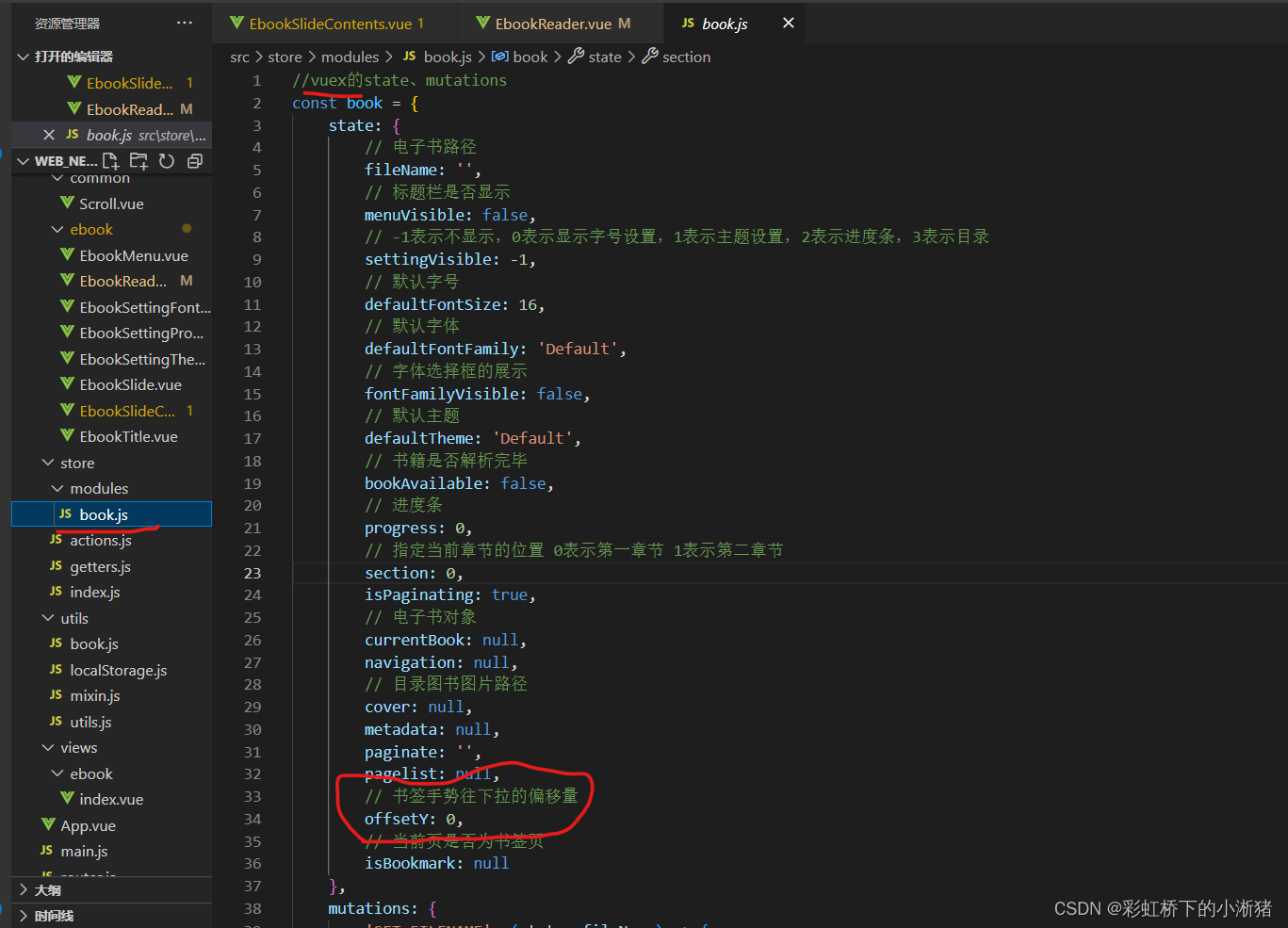The image size is (1288, 928).
Task: Click line number 23 in the gutter
Action: [253, 573]
